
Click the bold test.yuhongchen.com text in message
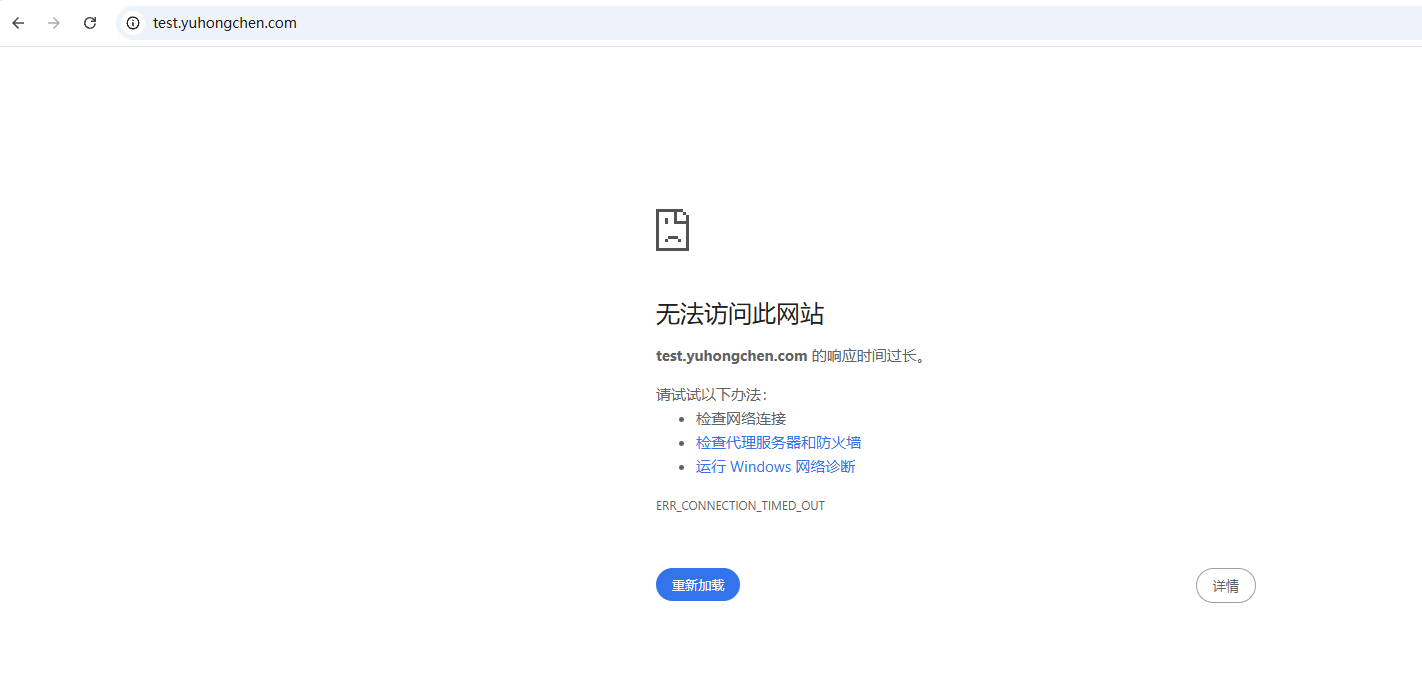[x=731, y=356]
